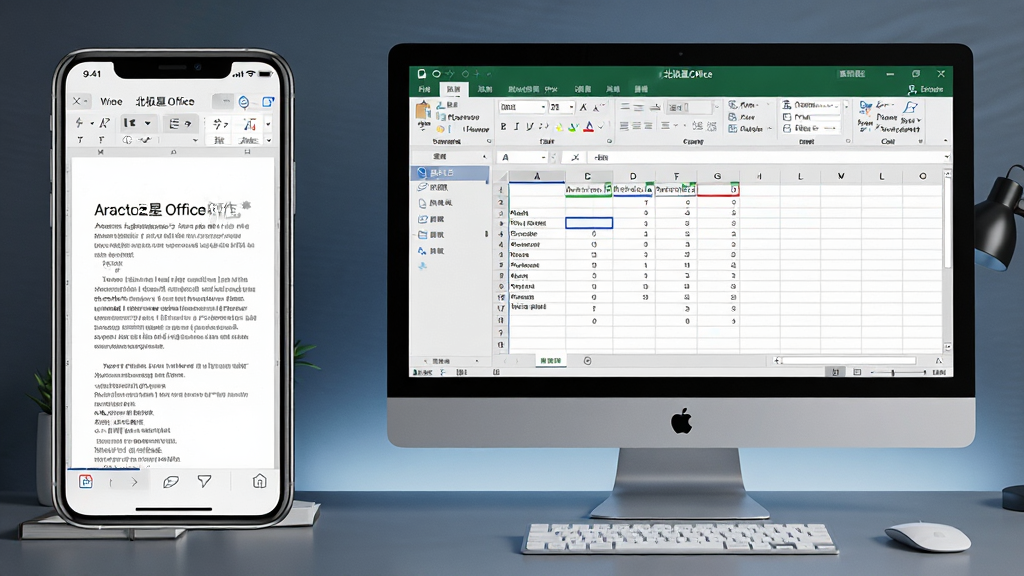Click the Format cells icon in ribbon

786,129
